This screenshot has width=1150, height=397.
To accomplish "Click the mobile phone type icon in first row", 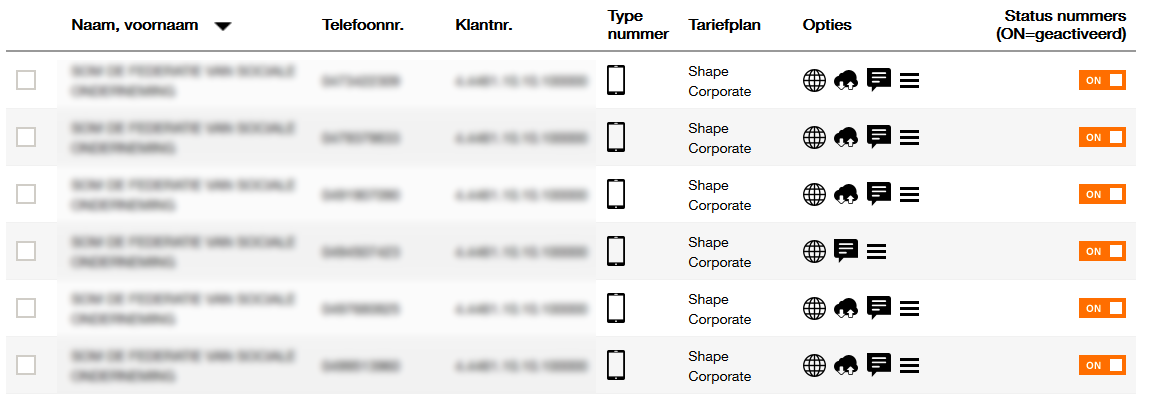I will (616, 80).
